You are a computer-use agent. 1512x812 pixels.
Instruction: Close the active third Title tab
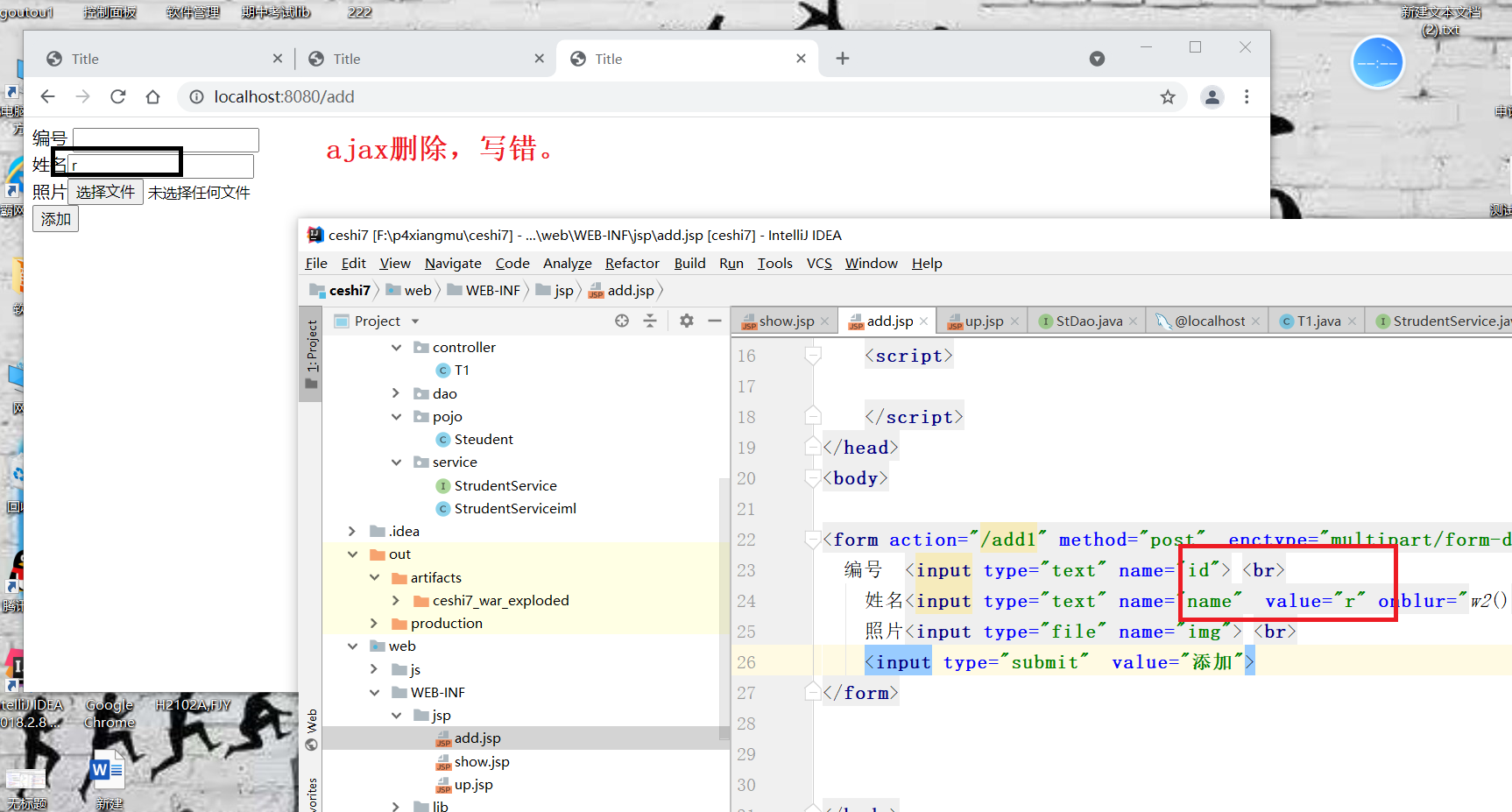[x=801, y=59]
